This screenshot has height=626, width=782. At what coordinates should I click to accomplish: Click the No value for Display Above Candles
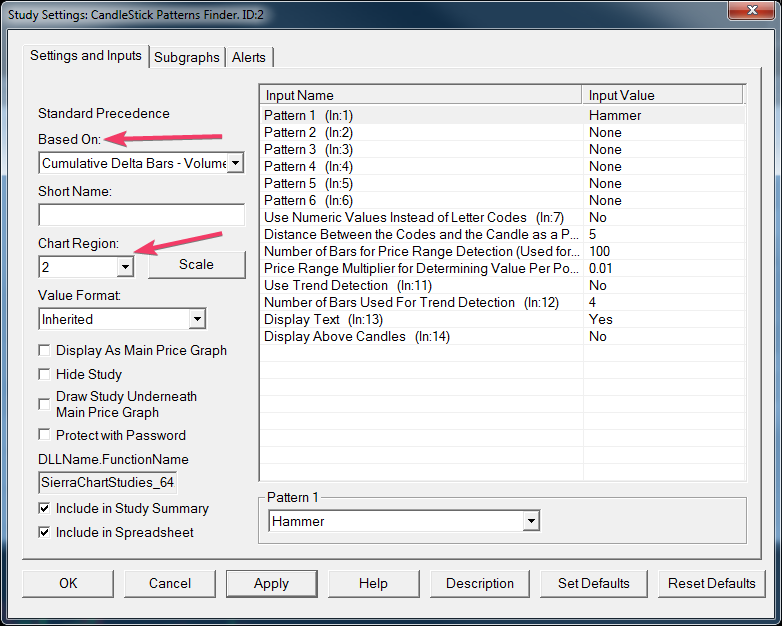click(x=597, y=336)
